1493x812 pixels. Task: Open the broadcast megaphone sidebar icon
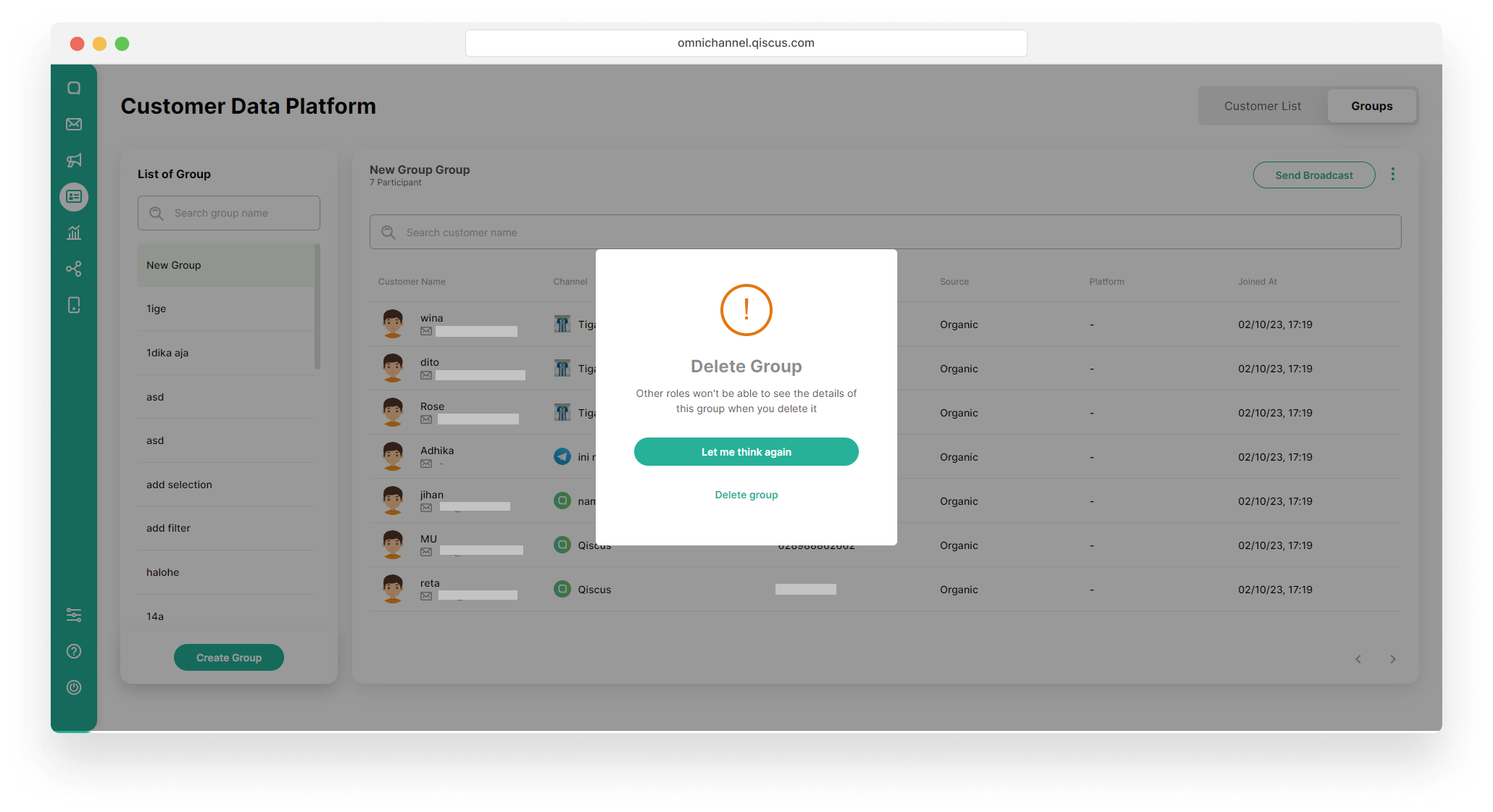coord(74,161)
